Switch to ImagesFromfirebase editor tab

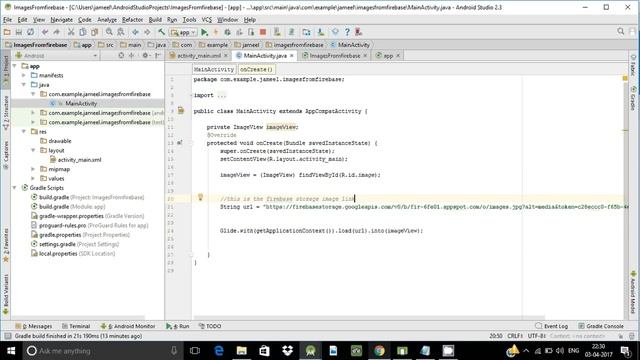click(334, 56)
